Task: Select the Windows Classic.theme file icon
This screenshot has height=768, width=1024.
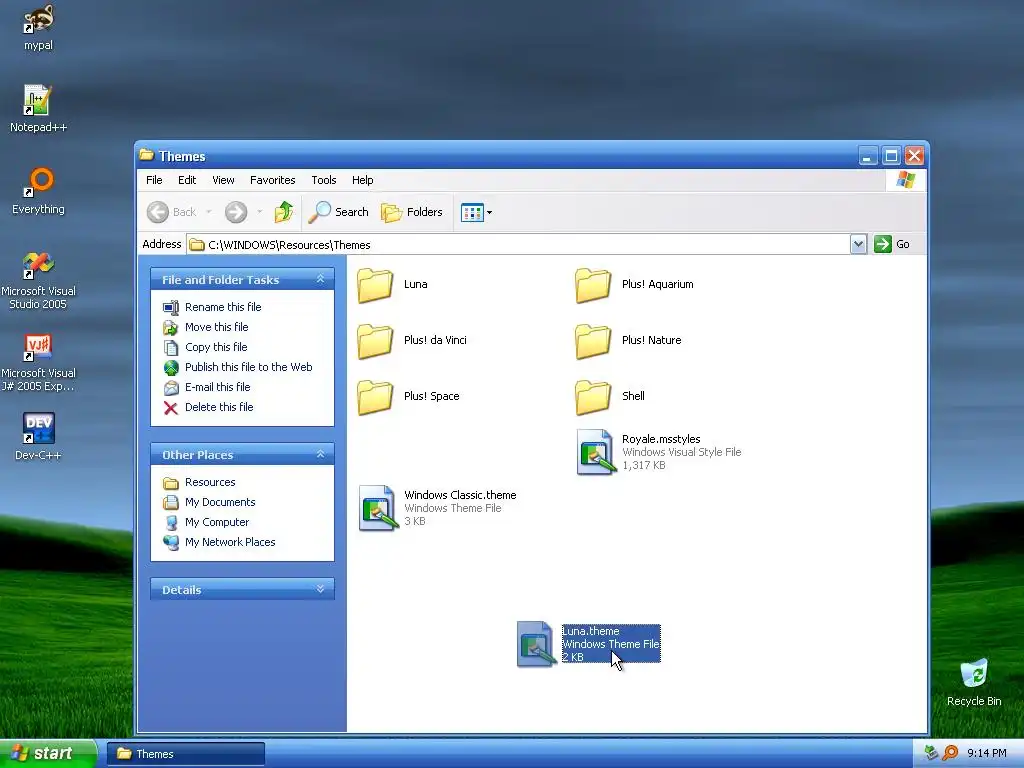Action: [x=377, y=508]
